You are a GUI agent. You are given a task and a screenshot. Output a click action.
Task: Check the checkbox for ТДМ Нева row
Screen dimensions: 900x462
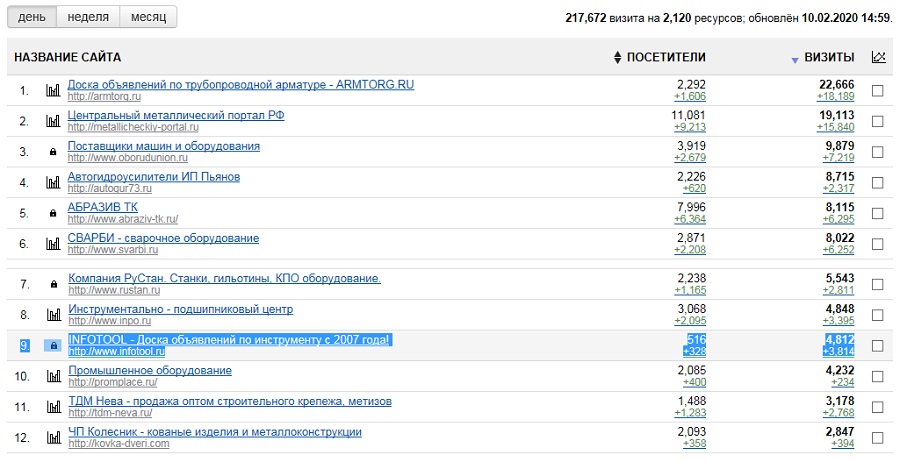coord(878,407)
